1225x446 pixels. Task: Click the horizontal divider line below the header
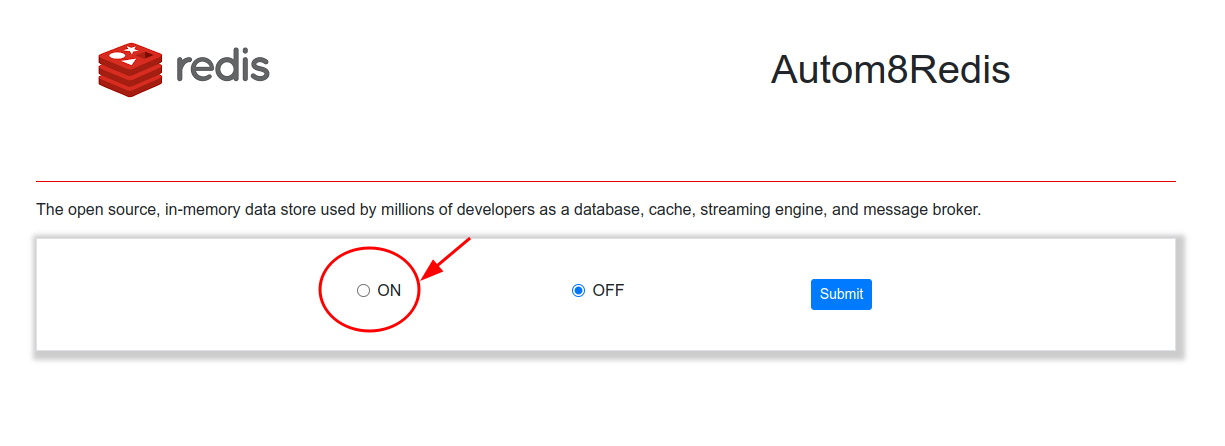(605, 182)
